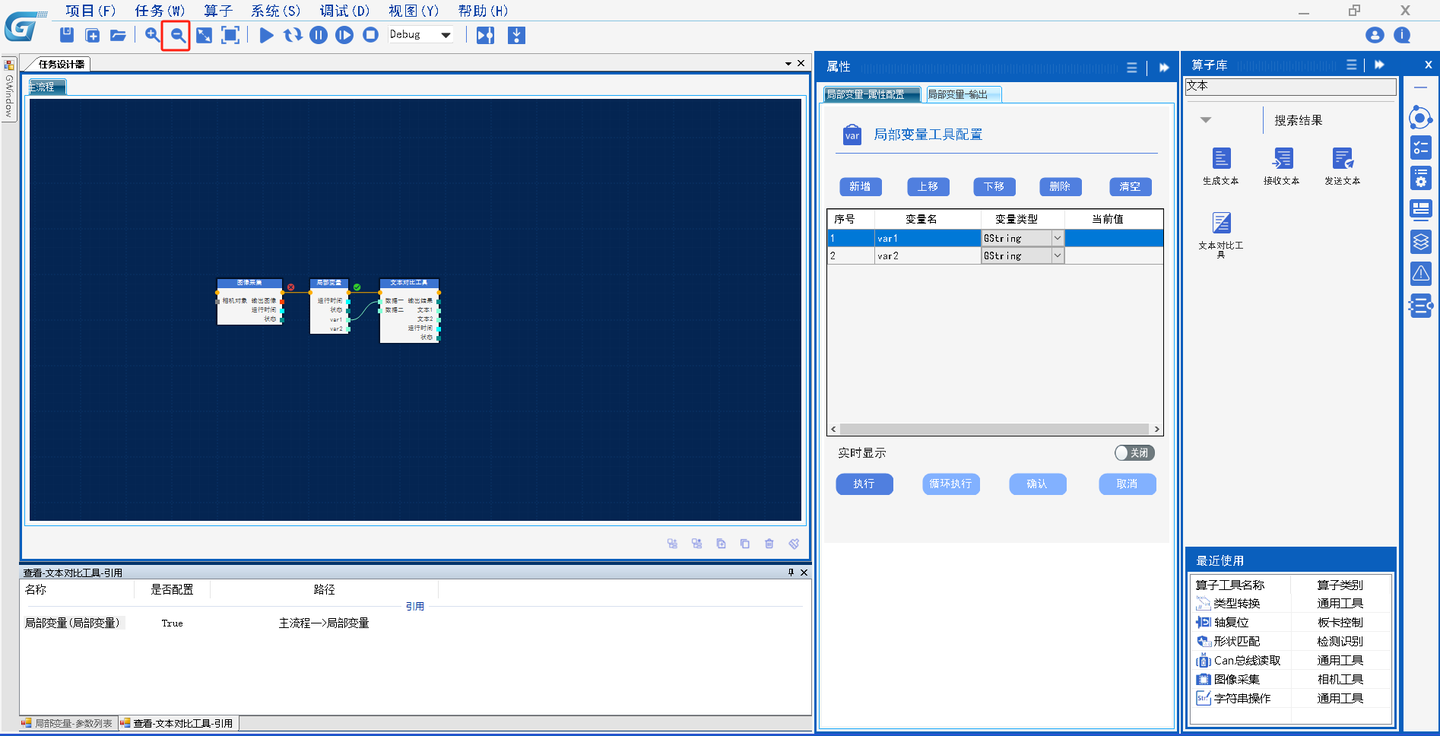
Task: Click the 清空 button
Action: coord(1130,187)
